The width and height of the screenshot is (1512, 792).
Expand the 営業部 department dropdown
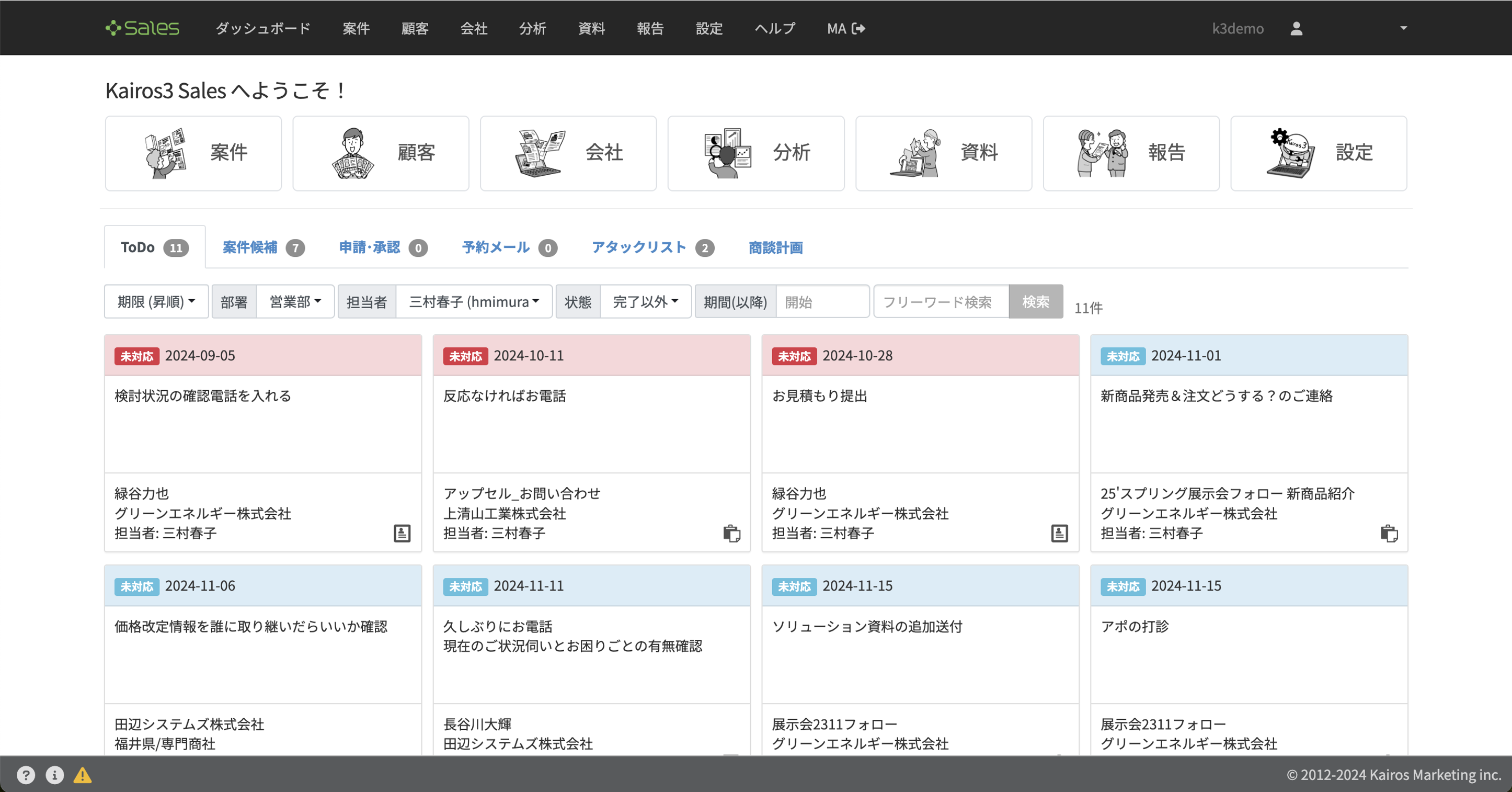(295, 302)
